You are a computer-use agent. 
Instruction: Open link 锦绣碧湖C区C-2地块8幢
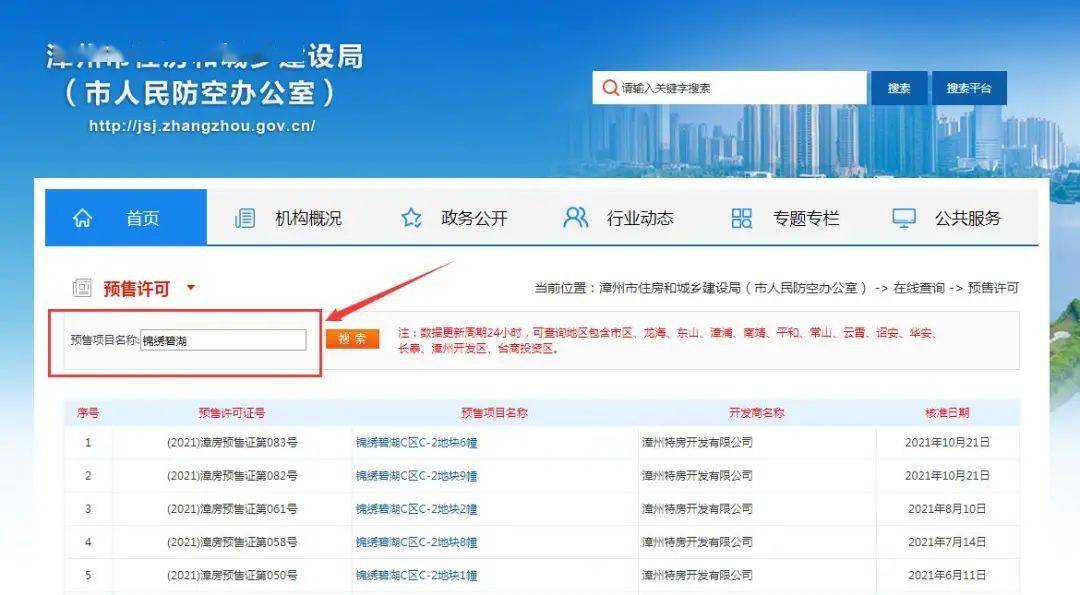click(x=415, y=541)
